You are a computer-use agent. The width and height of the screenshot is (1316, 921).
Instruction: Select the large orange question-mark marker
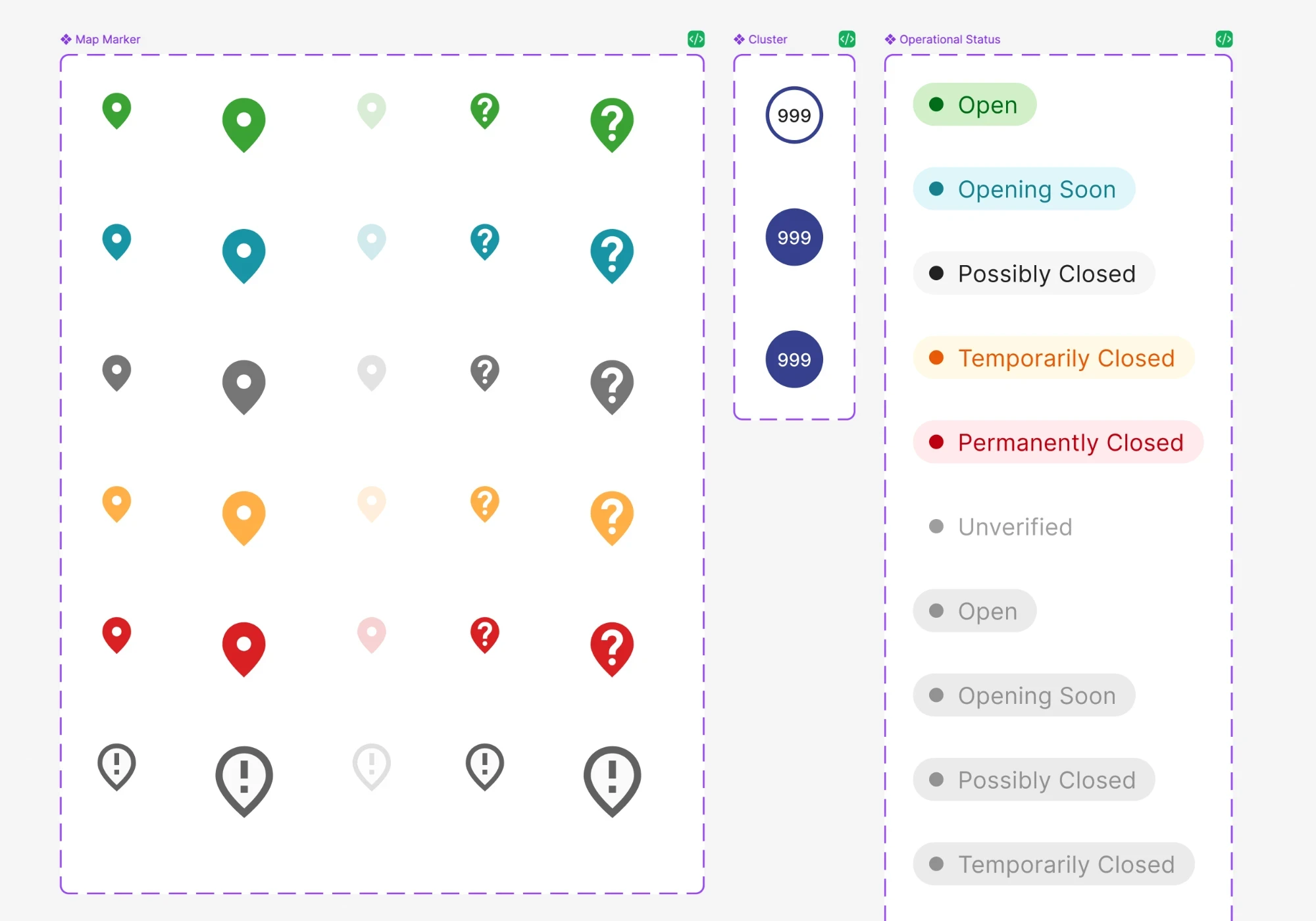pyautogui.click(x=613, y=518)
